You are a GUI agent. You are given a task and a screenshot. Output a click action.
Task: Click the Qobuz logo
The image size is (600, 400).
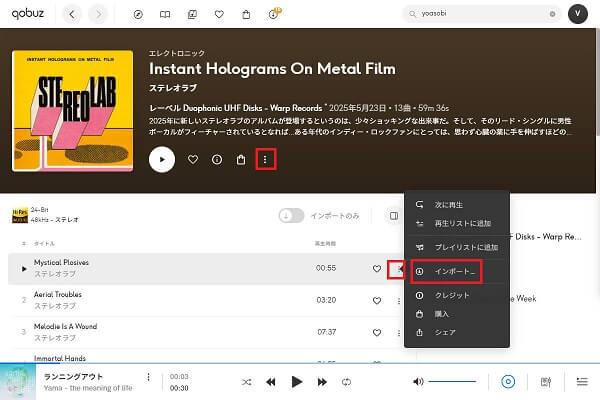pyautogui.click(x=28, y=13)
